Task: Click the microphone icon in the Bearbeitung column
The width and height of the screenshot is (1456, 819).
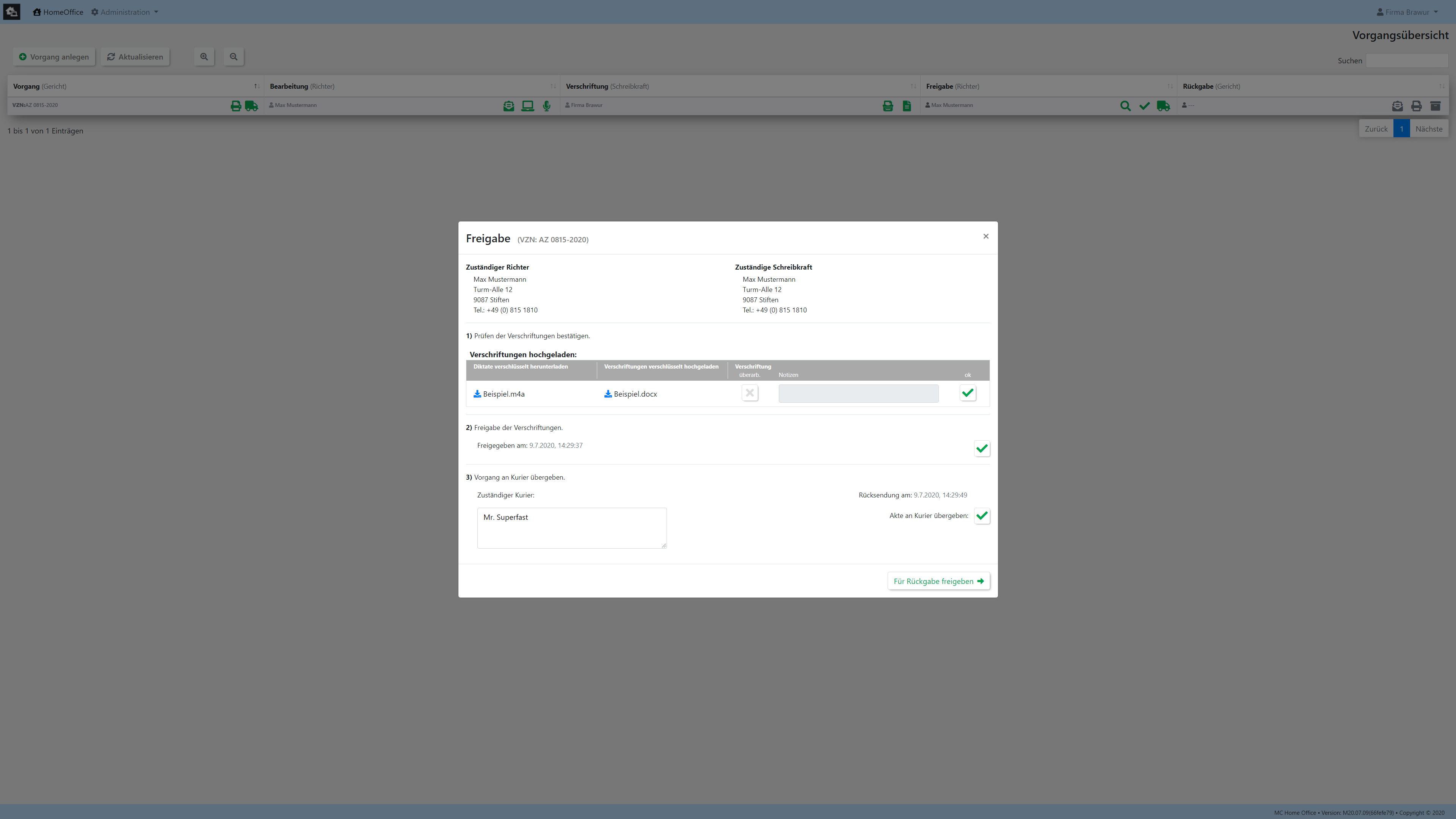Action: pos(546,106)
